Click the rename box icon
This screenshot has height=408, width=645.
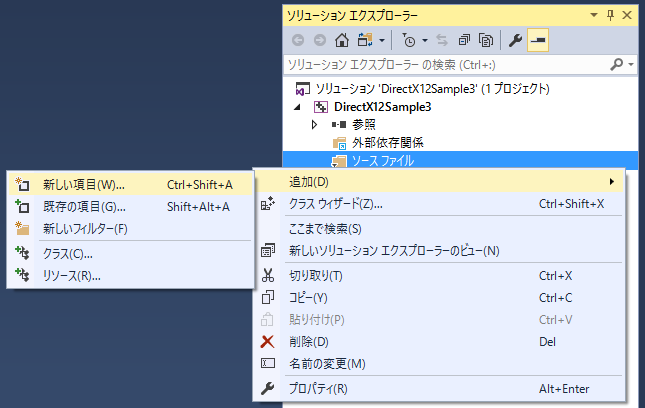tap(268, 363)
